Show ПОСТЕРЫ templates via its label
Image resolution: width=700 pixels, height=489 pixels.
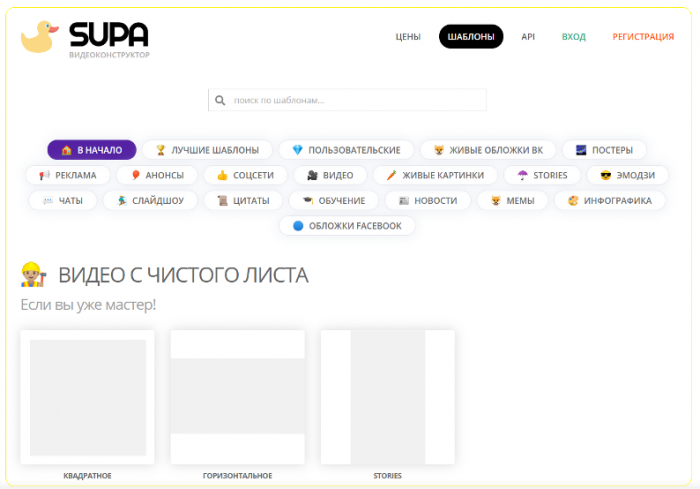tap(612, 150)
